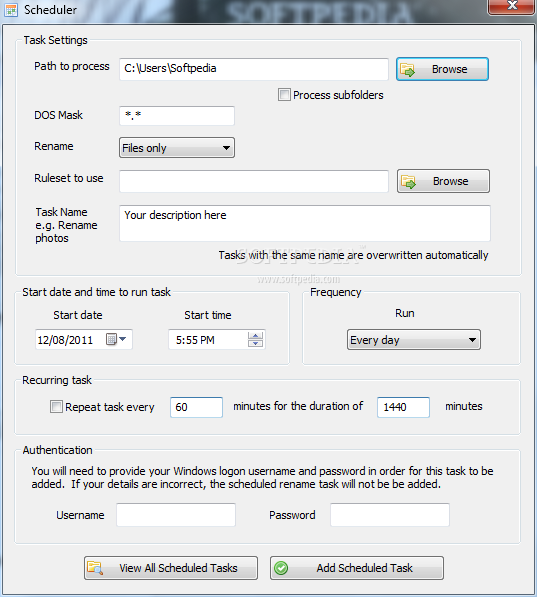Browse for Path to process folder
The image size is (537, 597).
[x=443, y=69]
